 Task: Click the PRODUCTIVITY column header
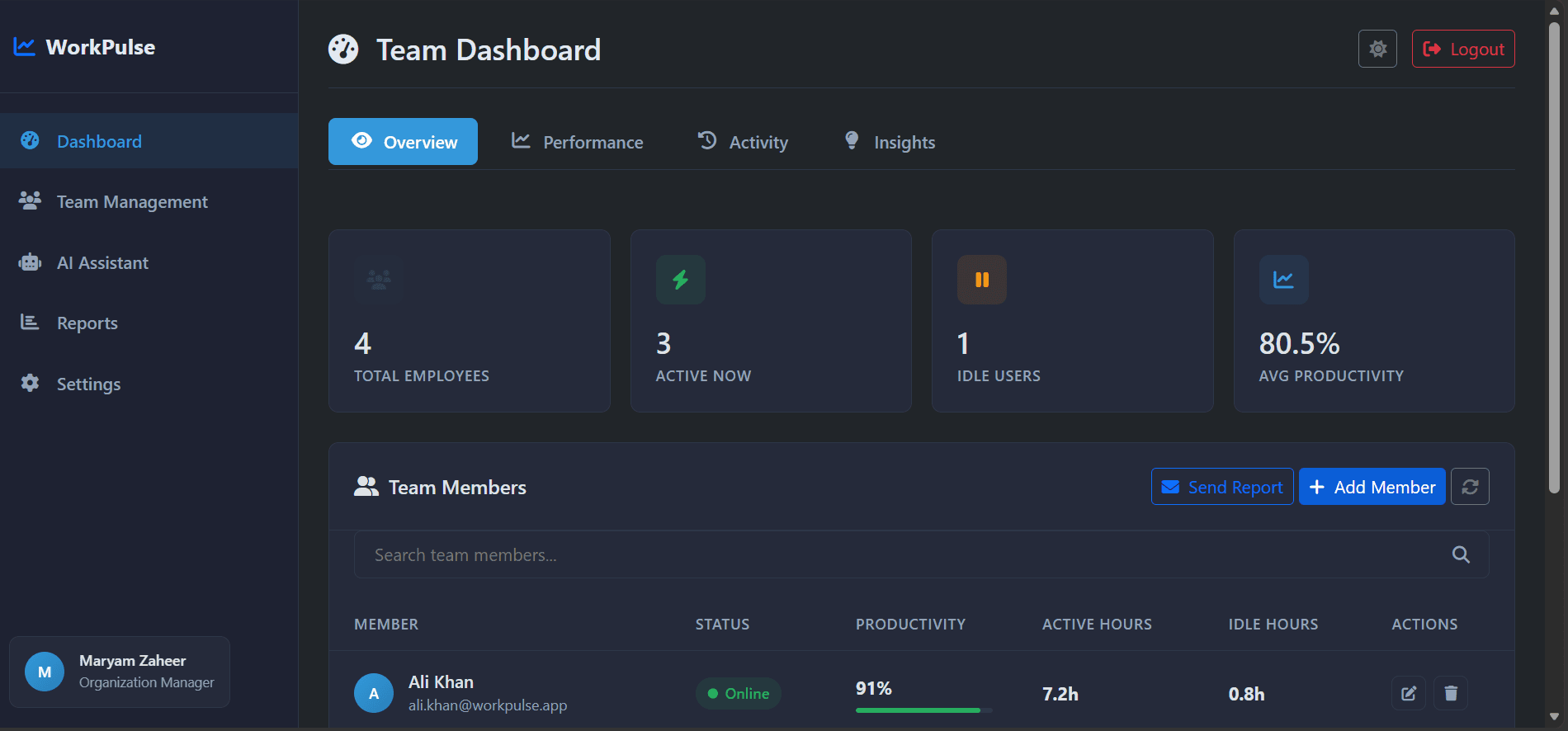[x=910, y=625]
